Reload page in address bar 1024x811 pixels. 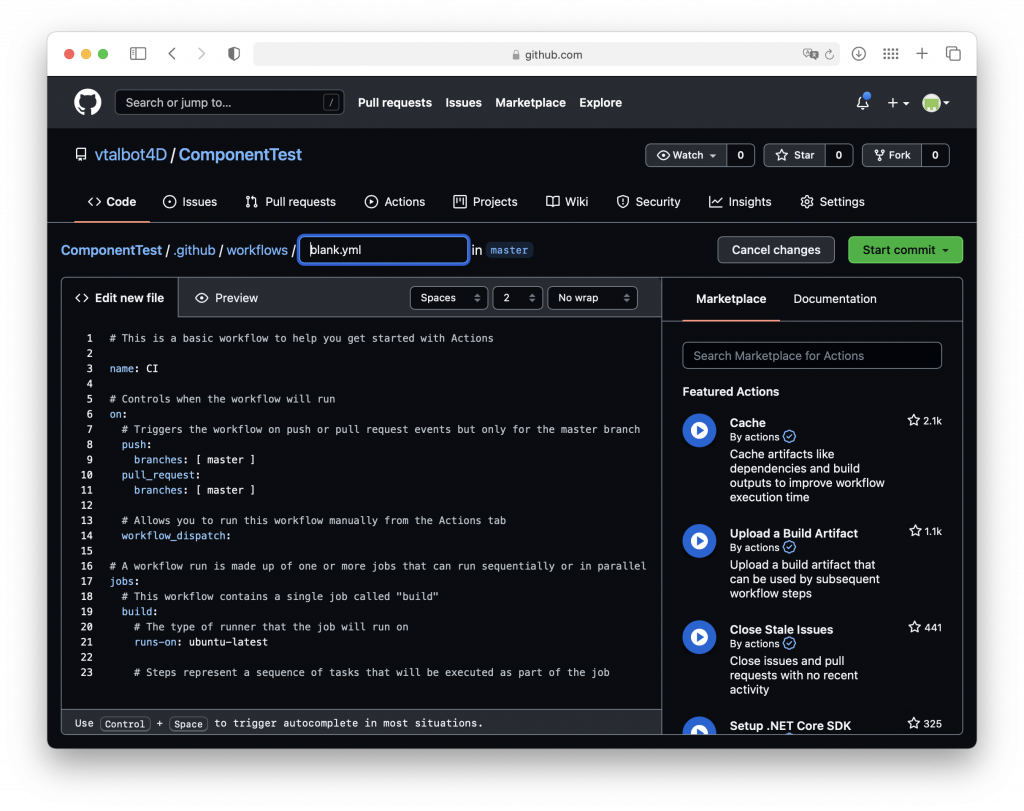[x=829, y=54]
